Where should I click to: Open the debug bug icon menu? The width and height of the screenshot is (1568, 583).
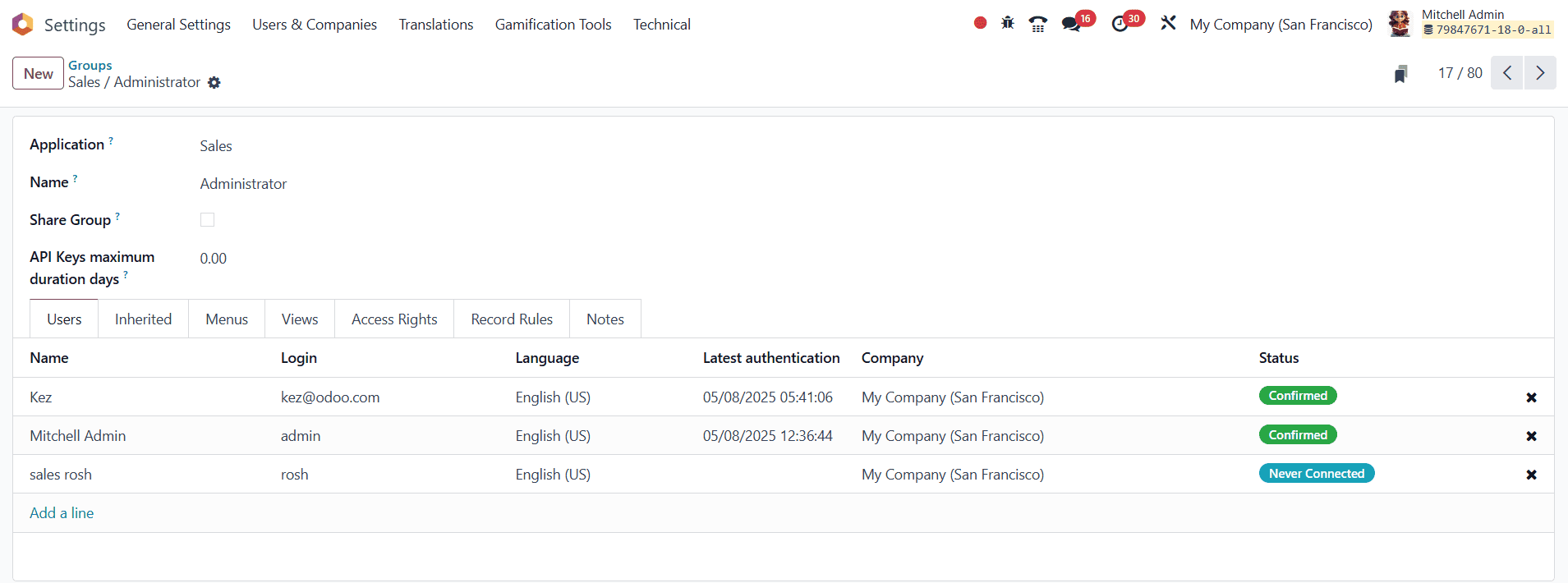pos(1008,23)
